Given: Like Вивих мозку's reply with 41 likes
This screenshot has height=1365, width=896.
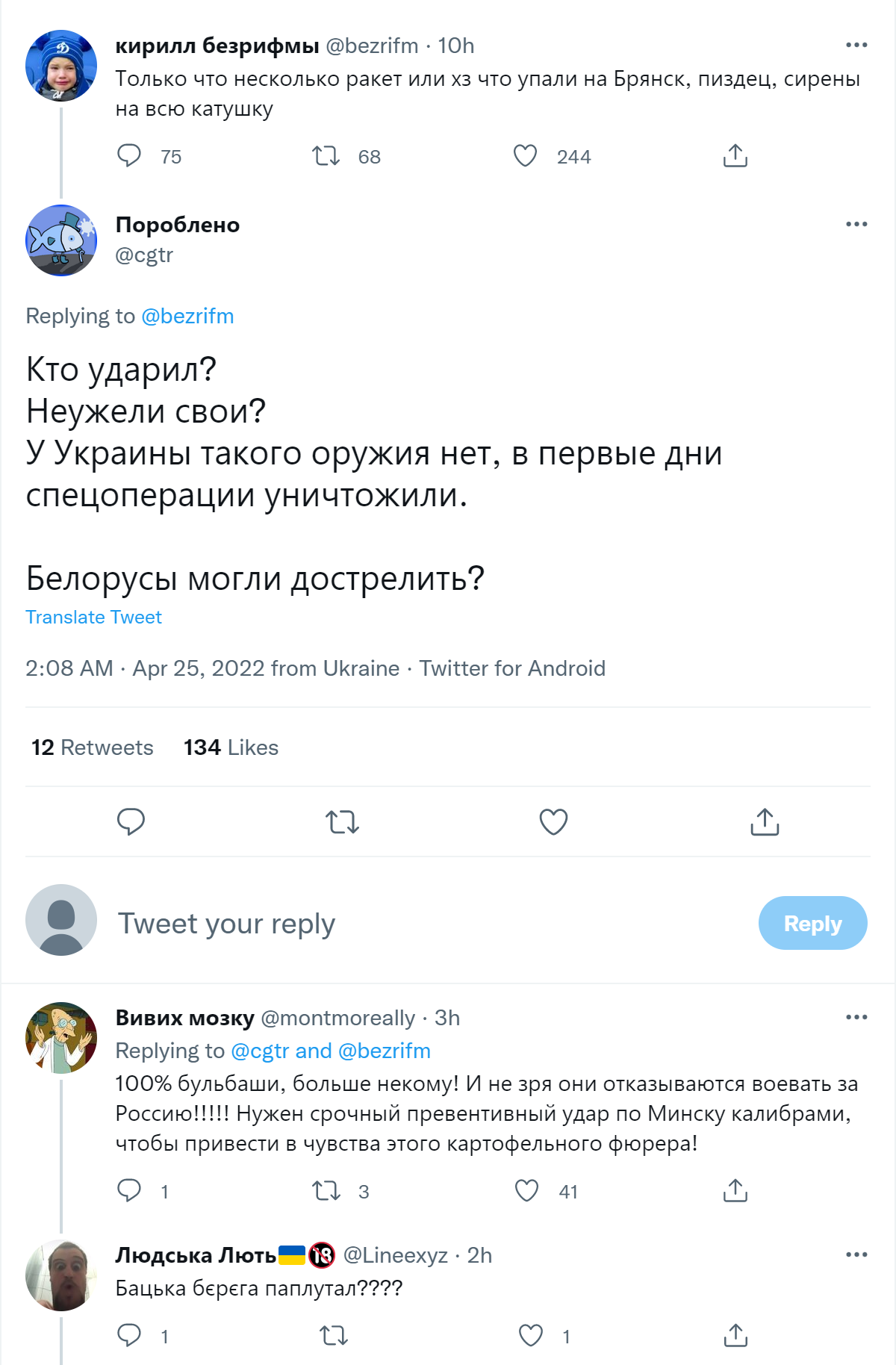Looking at the screenshot, I should (527, 1190).
